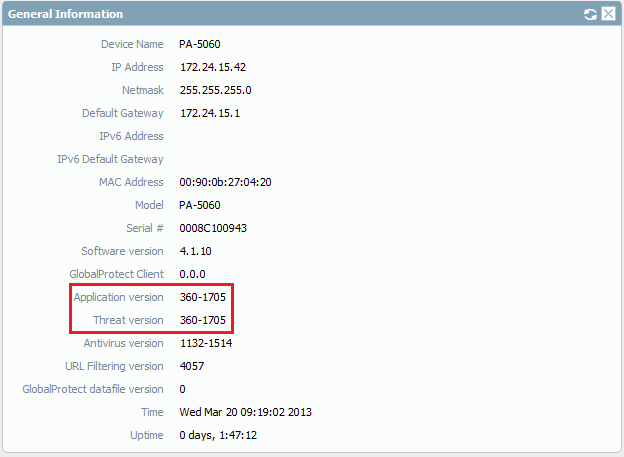This screenshot has height=457, width=624.
Task: Click the MAC Address label
Action: [131, 182]
